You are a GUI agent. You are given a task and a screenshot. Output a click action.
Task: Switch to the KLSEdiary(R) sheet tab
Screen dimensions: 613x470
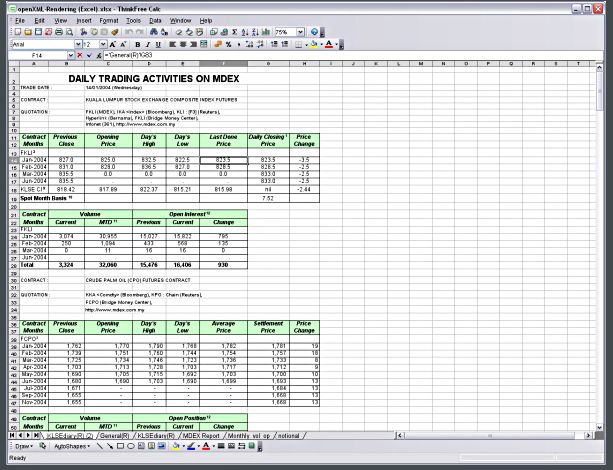coord(156,436)
